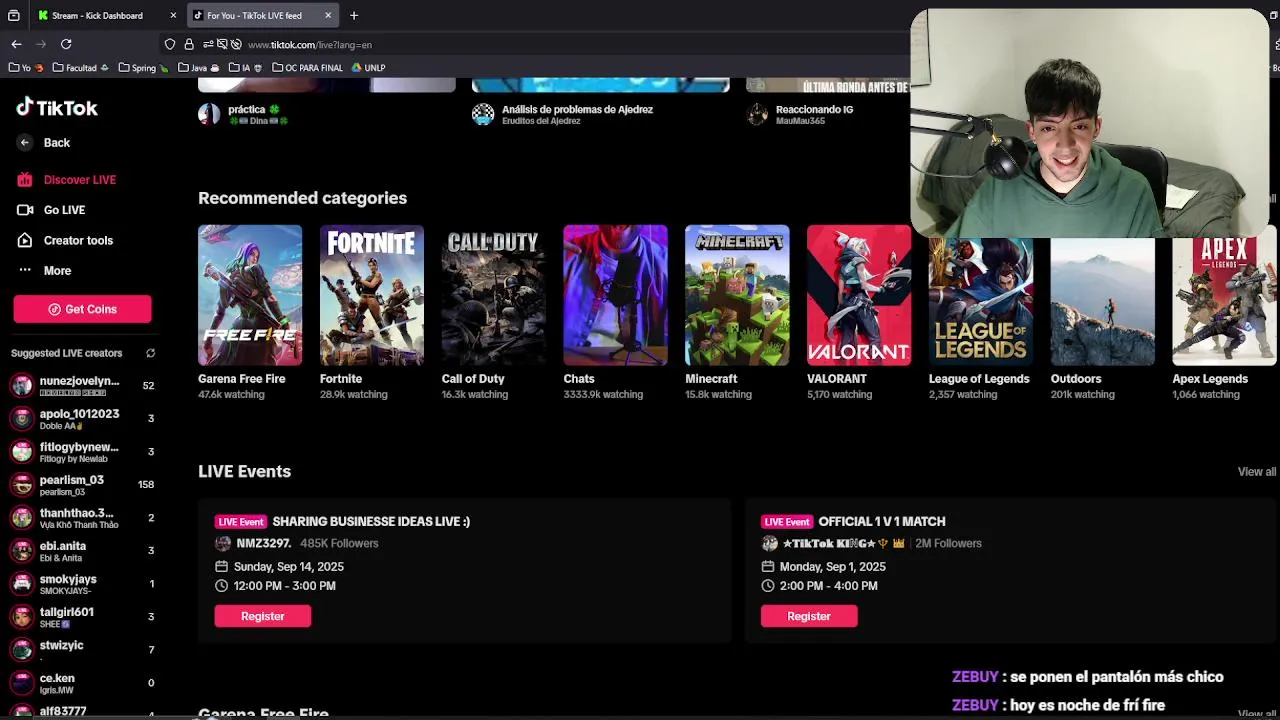Screen dimensions: 1280x720
Task: Open smokyjays suggested creator
Action: coord(82,584)
